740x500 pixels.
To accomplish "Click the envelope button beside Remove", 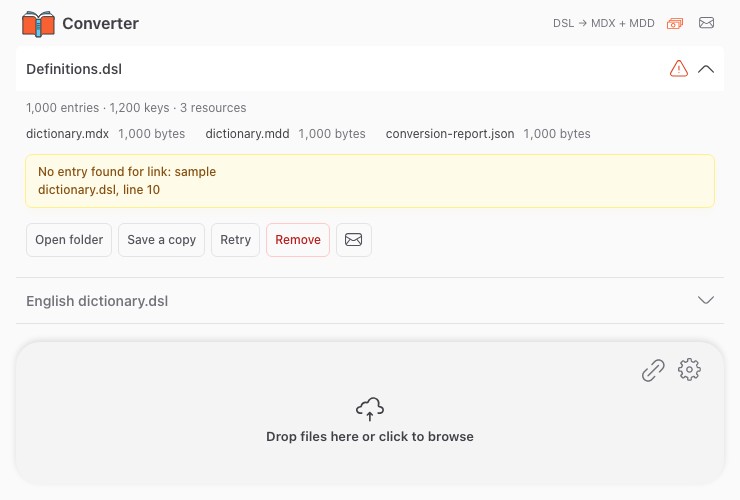I will tap(354, 240).
